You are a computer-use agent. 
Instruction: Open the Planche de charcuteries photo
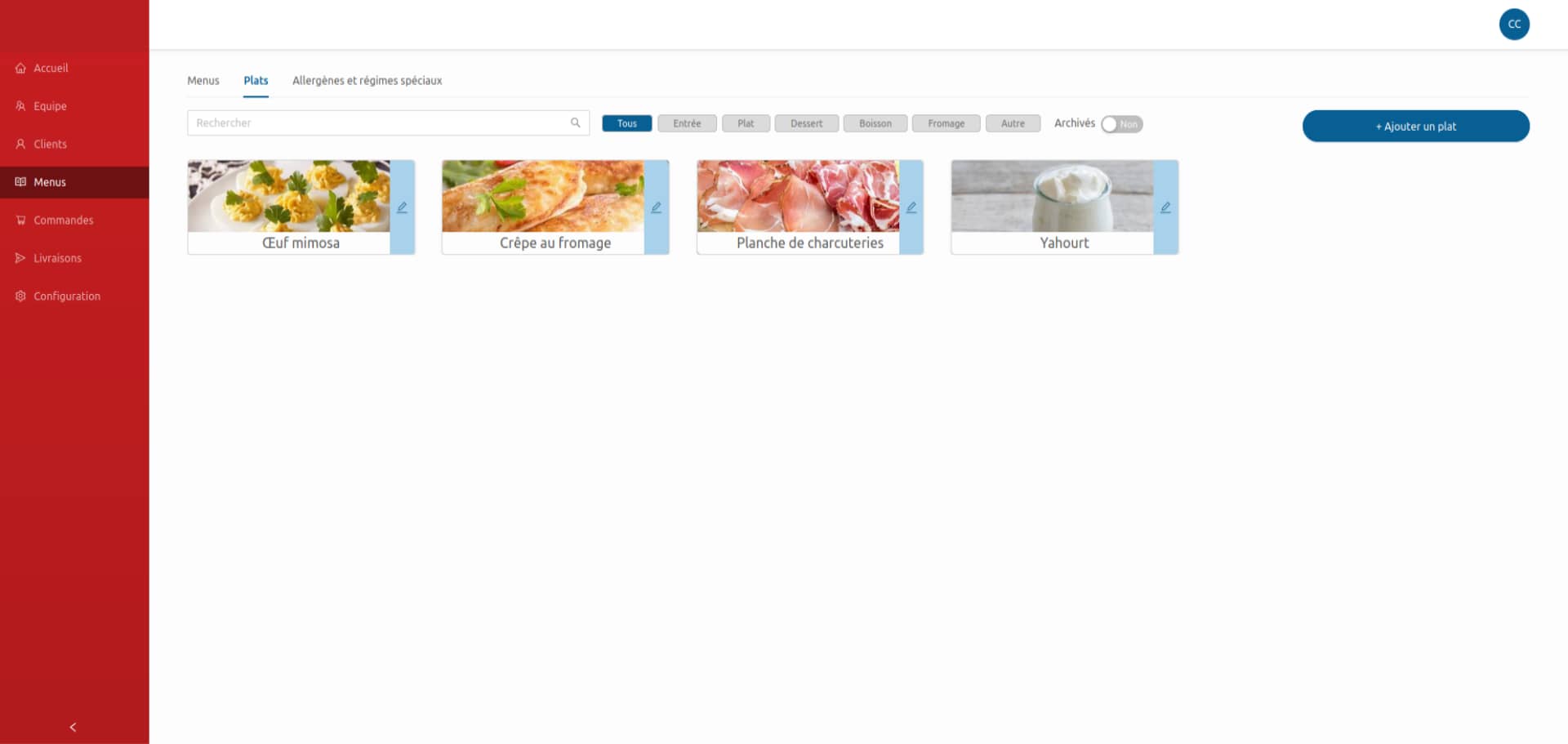pyautogui.click(x=798, y=196)
